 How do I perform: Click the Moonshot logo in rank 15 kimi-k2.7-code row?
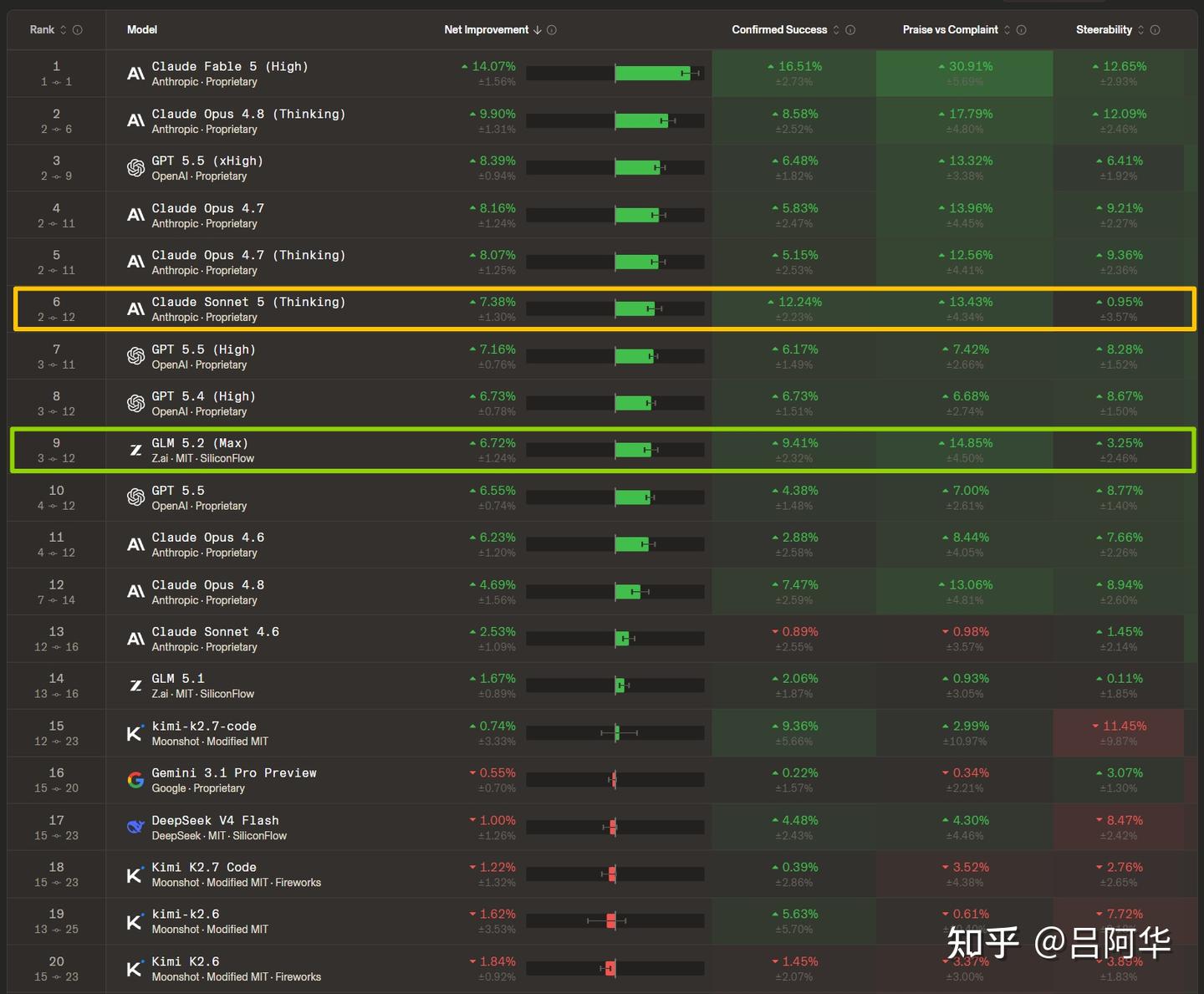(x=135, y=733)
